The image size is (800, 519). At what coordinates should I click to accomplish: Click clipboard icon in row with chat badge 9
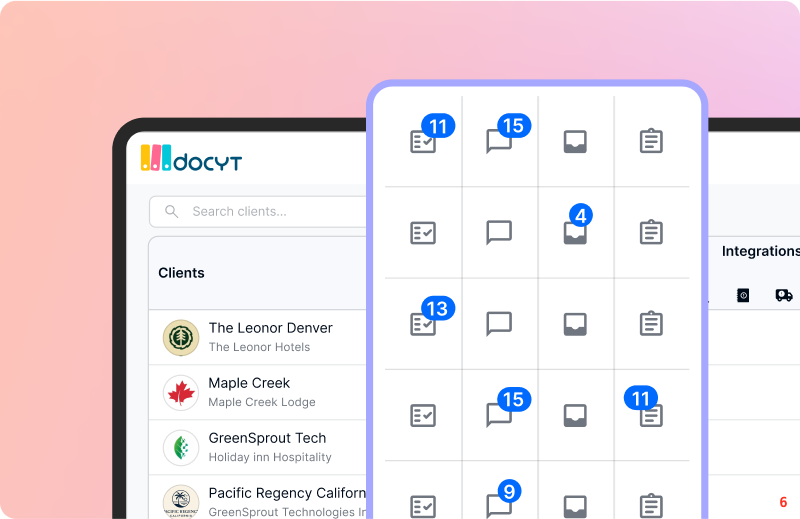point(651,506)
